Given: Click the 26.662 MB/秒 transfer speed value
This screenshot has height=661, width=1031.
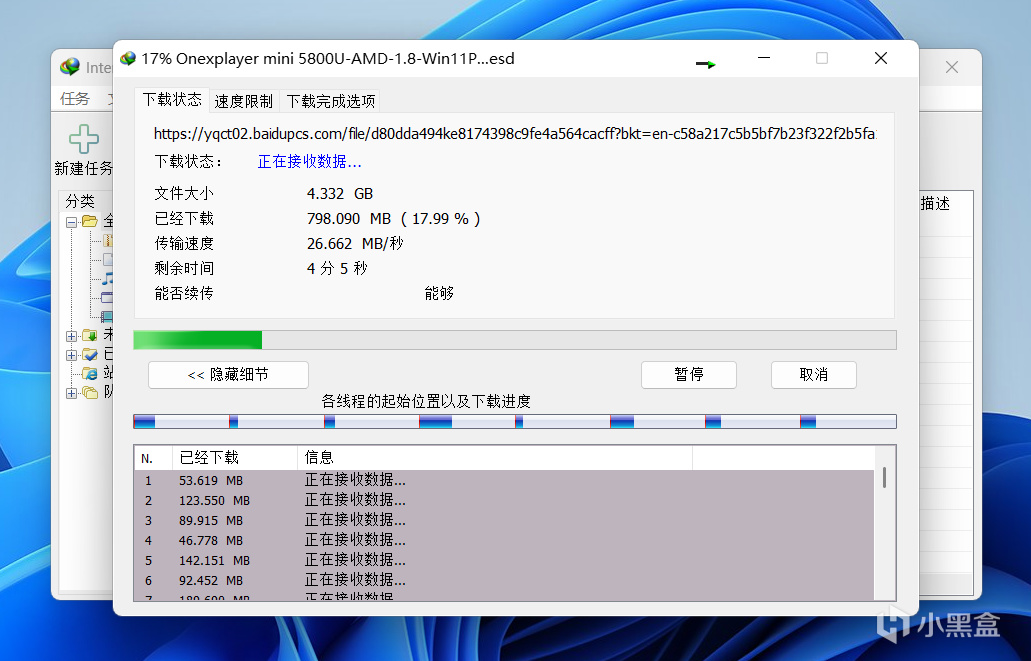Looking at the screenshot, I should (354, 244).
